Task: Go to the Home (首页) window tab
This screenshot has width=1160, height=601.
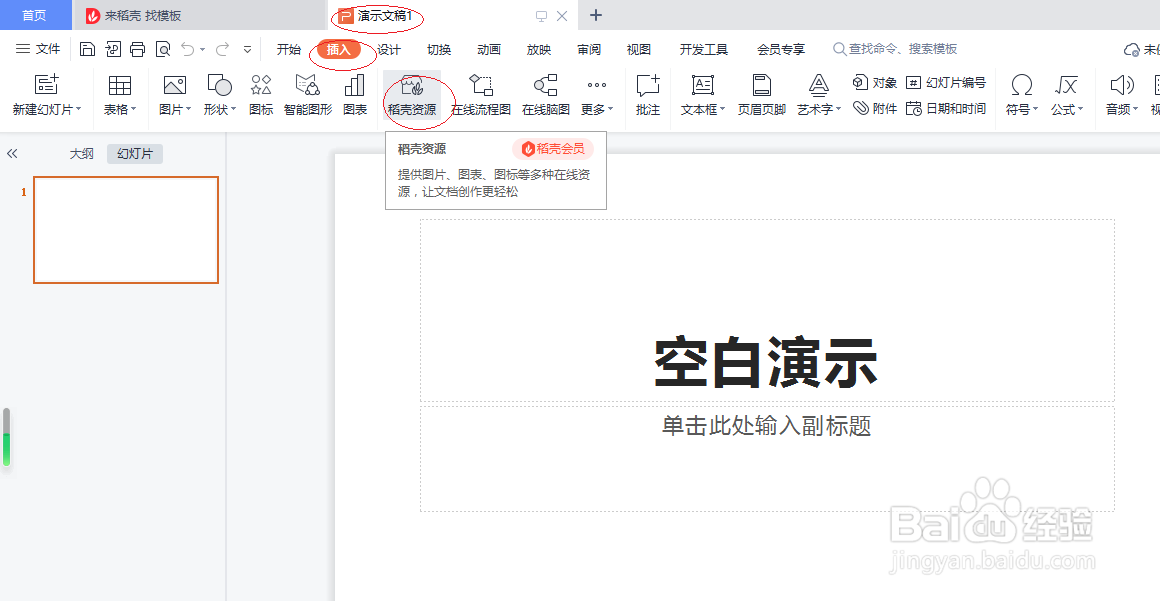Action: (x=34, y=16)
